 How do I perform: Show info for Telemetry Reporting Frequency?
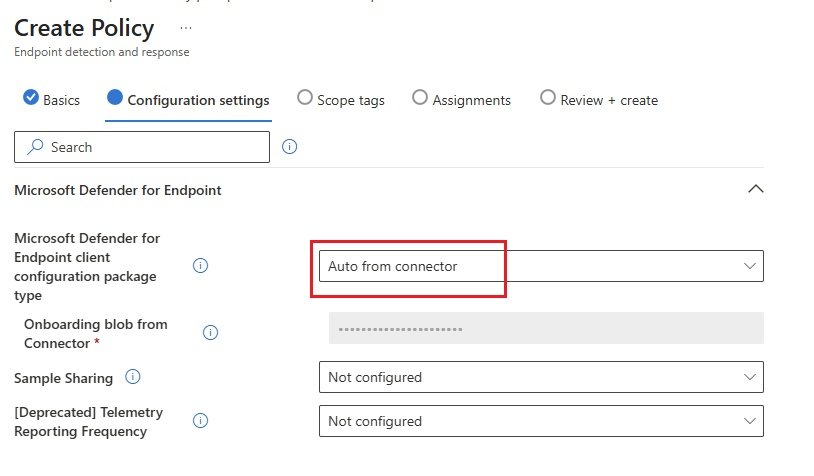click(200, 420)
